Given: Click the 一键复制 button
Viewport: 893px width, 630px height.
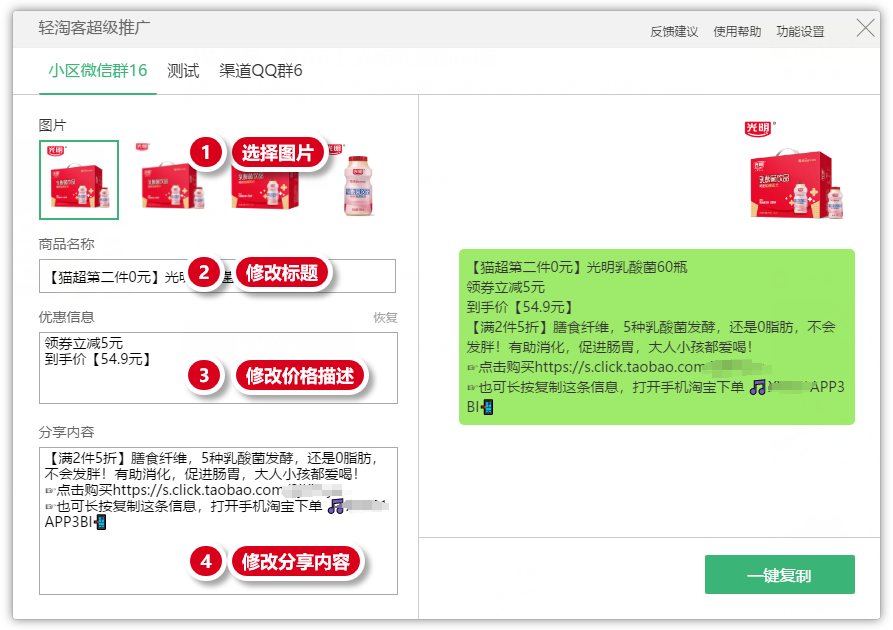Looking at the screenshot, I should pos(780,575).
